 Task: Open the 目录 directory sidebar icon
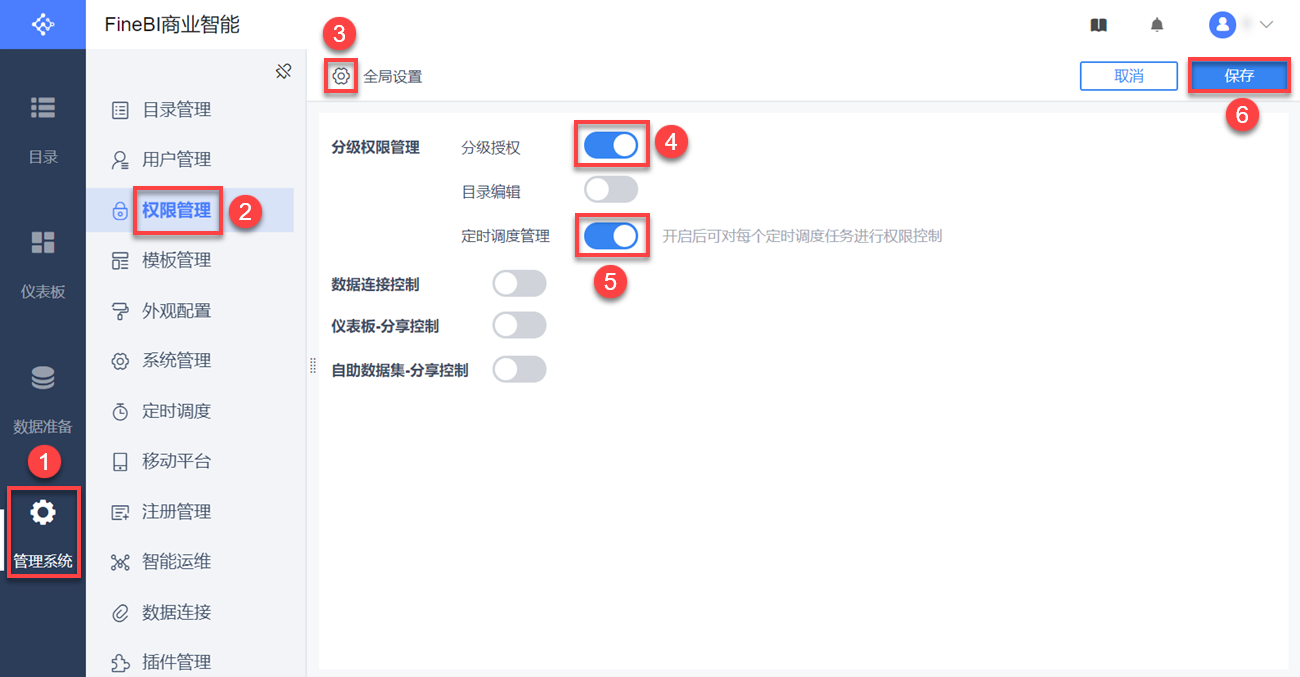[43, 108]
